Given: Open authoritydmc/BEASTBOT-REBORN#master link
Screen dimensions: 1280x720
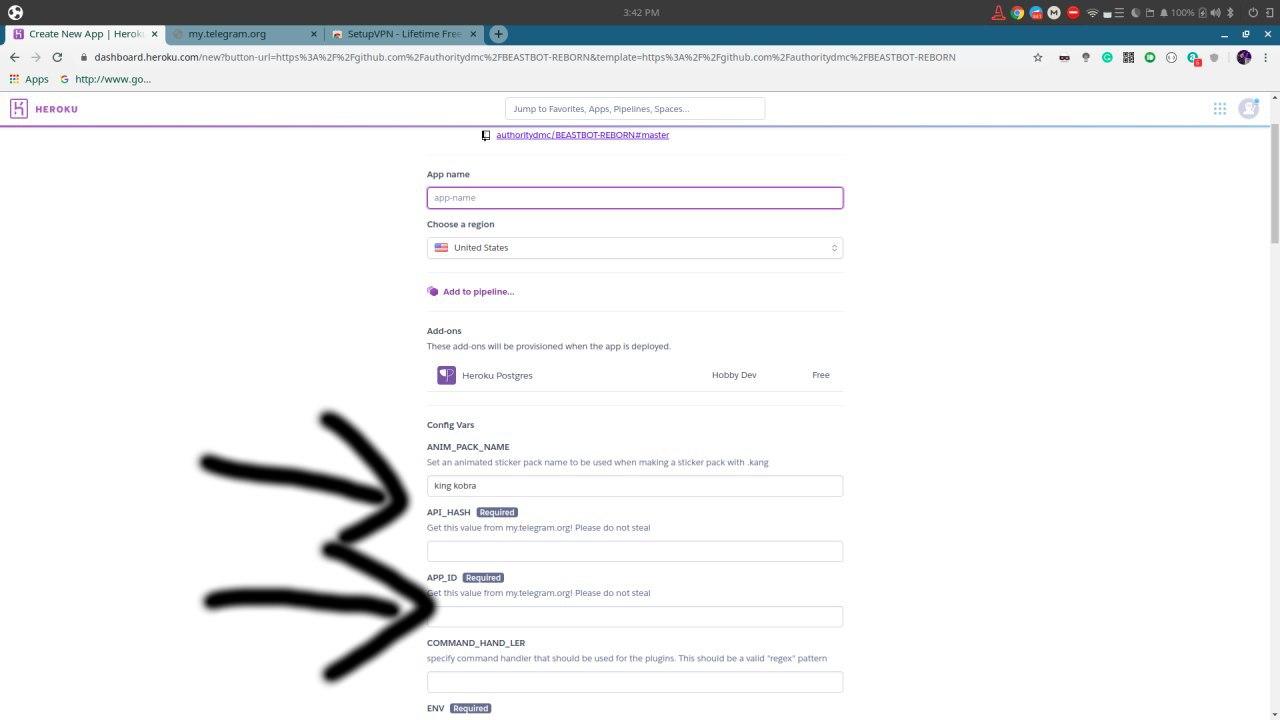Looking at the screenshot, I should (582, 135).
